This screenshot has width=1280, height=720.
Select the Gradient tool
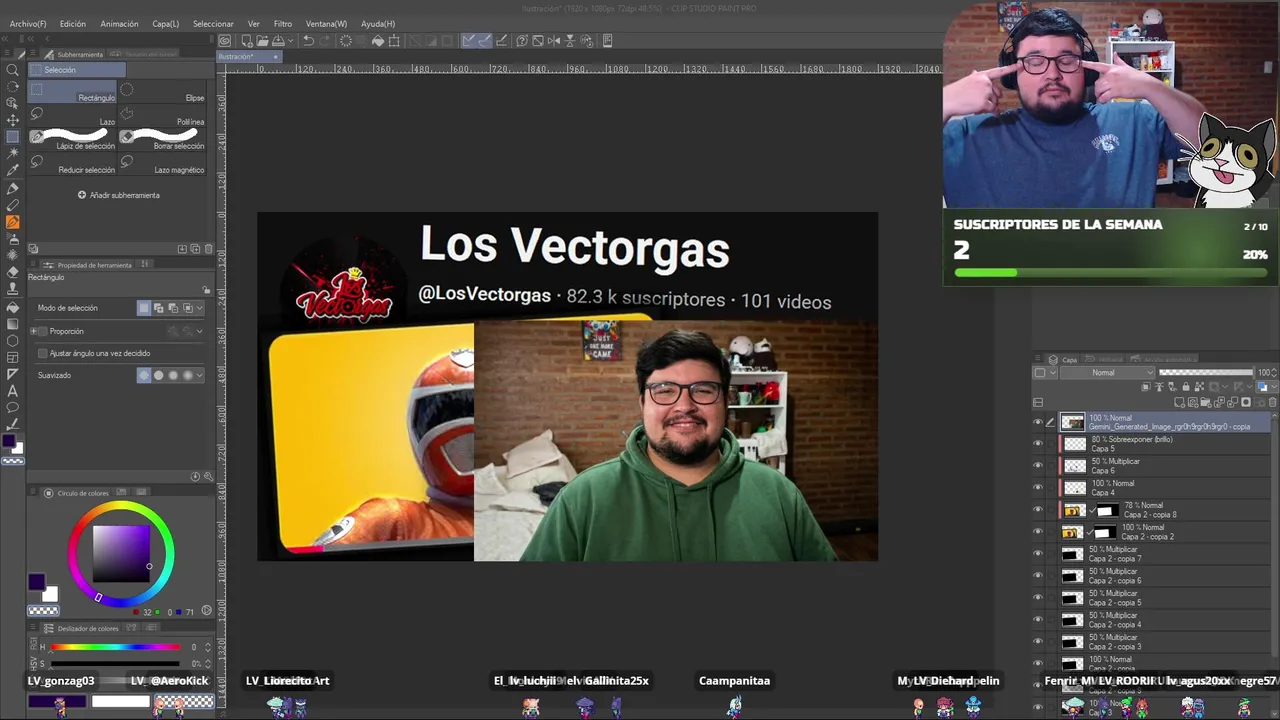(13, 324)
